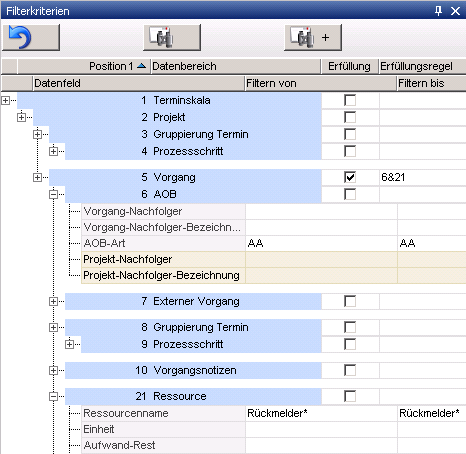
Task: Expand the Vorgangsnotizen node
Action: 53,370
